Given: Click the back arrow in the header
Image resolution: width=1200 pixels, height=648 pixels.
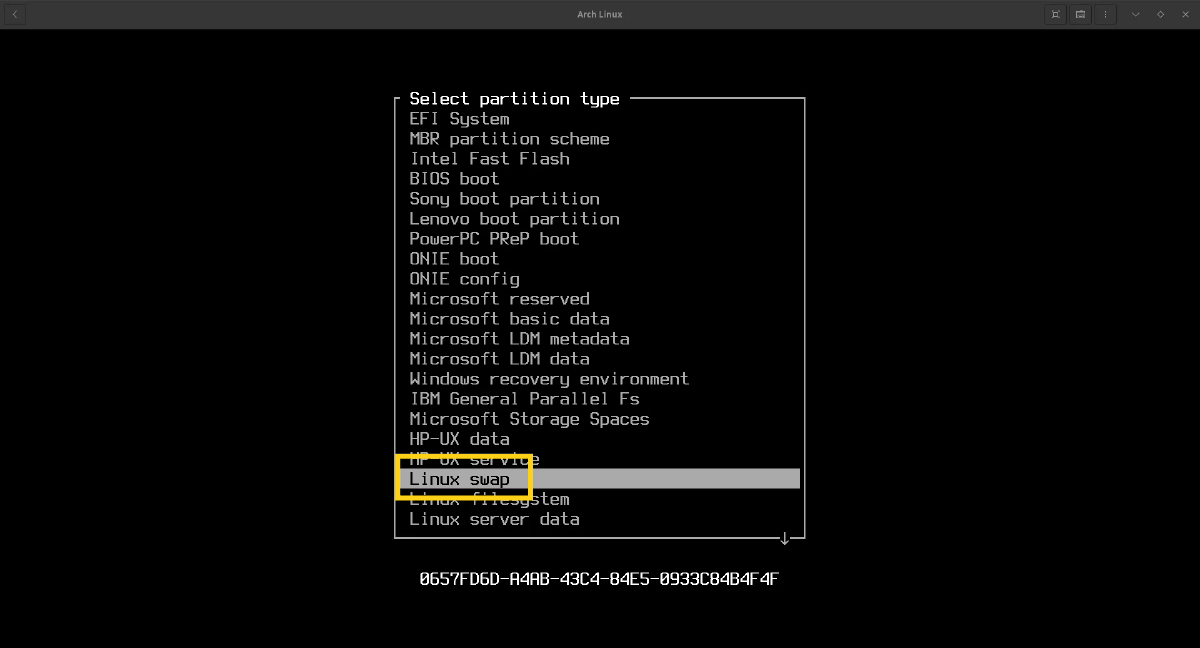Looking at the screenshot, I should click(15, 14).
